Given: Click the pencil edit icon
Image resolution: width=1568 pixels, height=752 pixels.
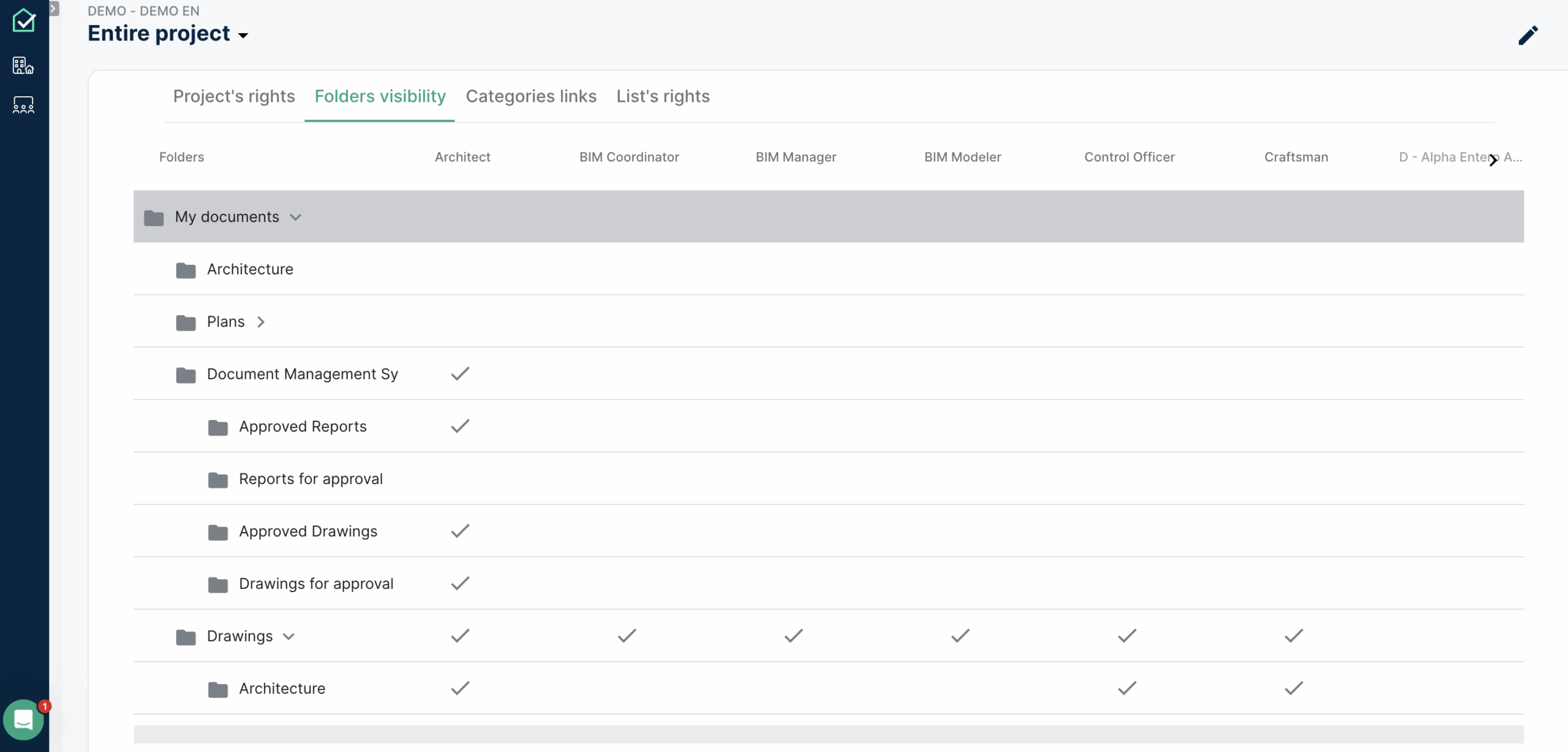Looking at the screenshot, I should click(1528, 36).
